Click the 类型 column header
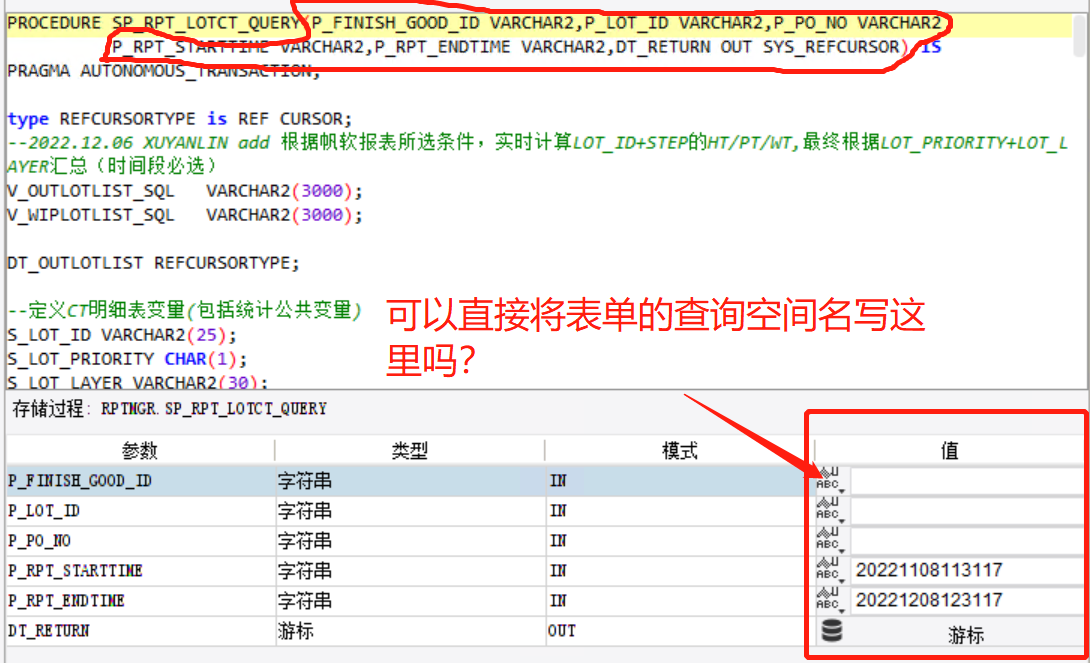The width and height of the screenshot is (1090, 663). [x=409, y=450]
